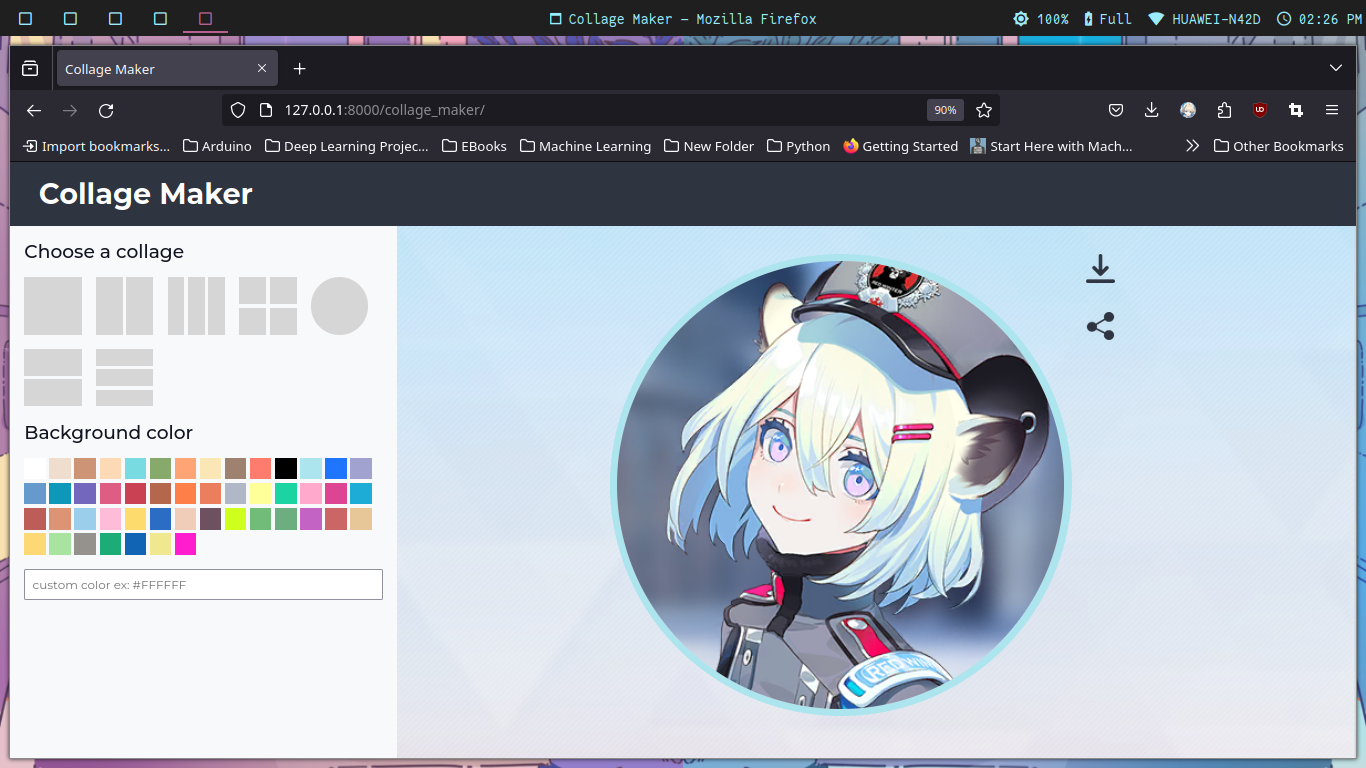
Task: Choose the two-column collage layout
Action: pos(124,306)
